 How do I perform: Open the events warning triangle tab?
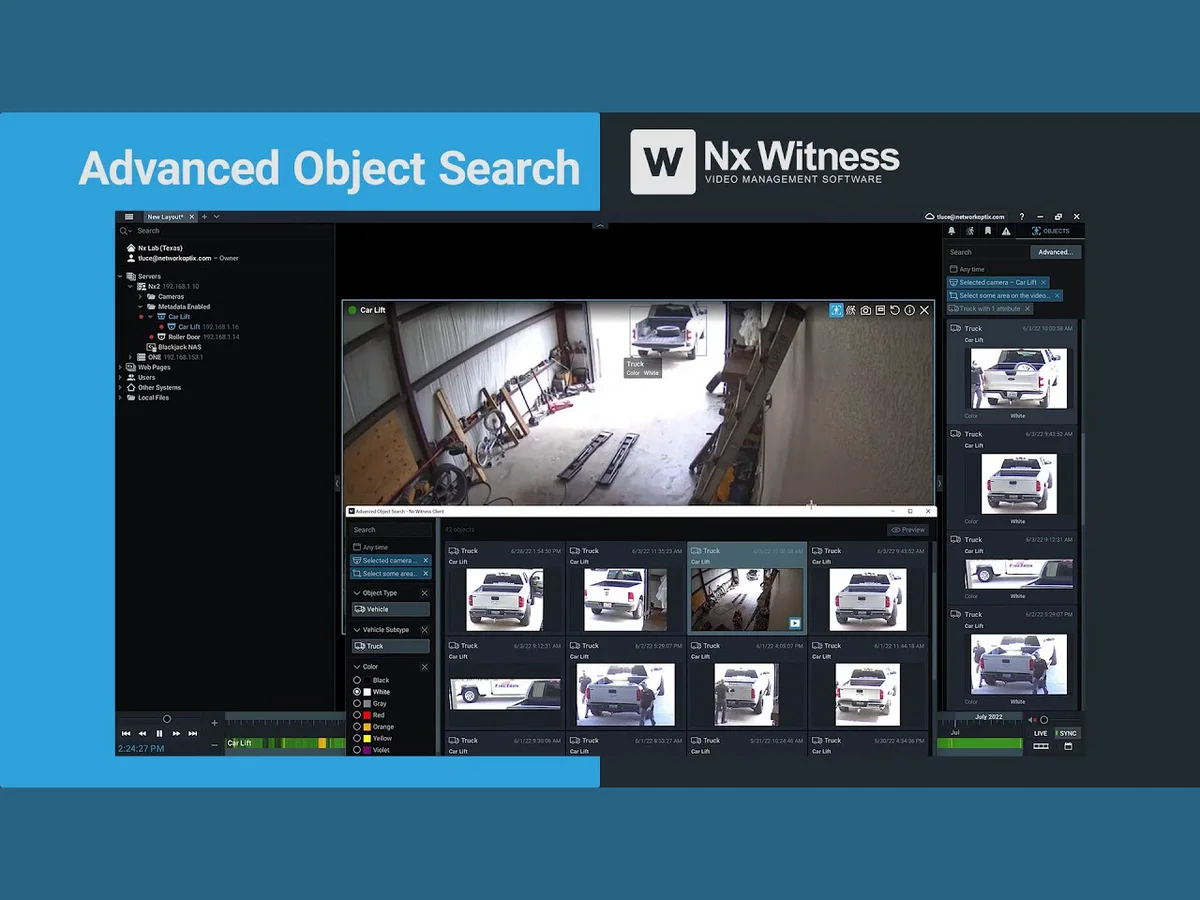[1006, 231]
